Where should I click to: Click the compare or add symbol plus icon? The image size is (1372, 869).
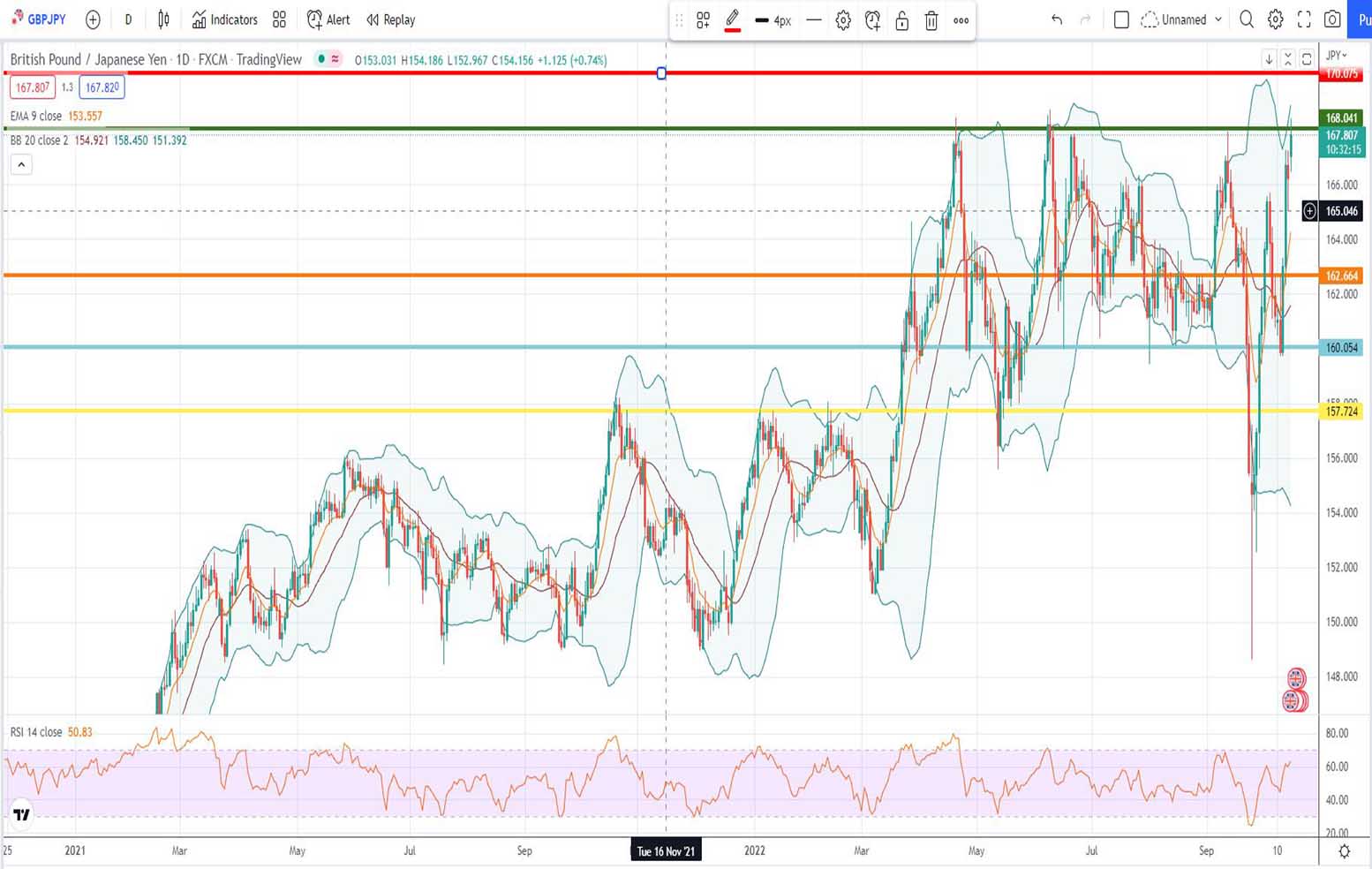point(93,19)
